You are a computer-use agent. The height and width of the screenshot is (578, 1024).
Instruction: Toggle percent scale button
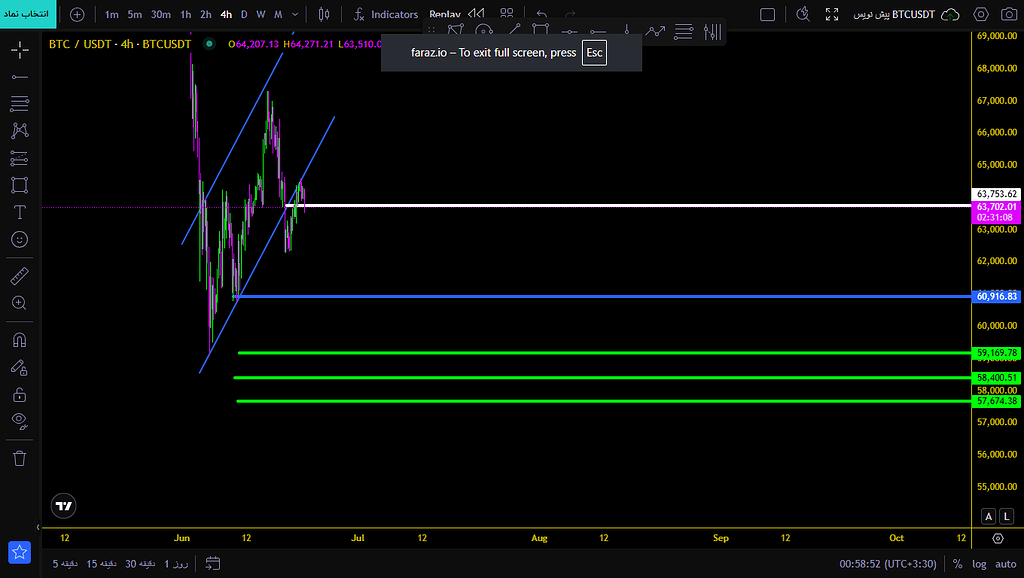click(x=957, y=564)
